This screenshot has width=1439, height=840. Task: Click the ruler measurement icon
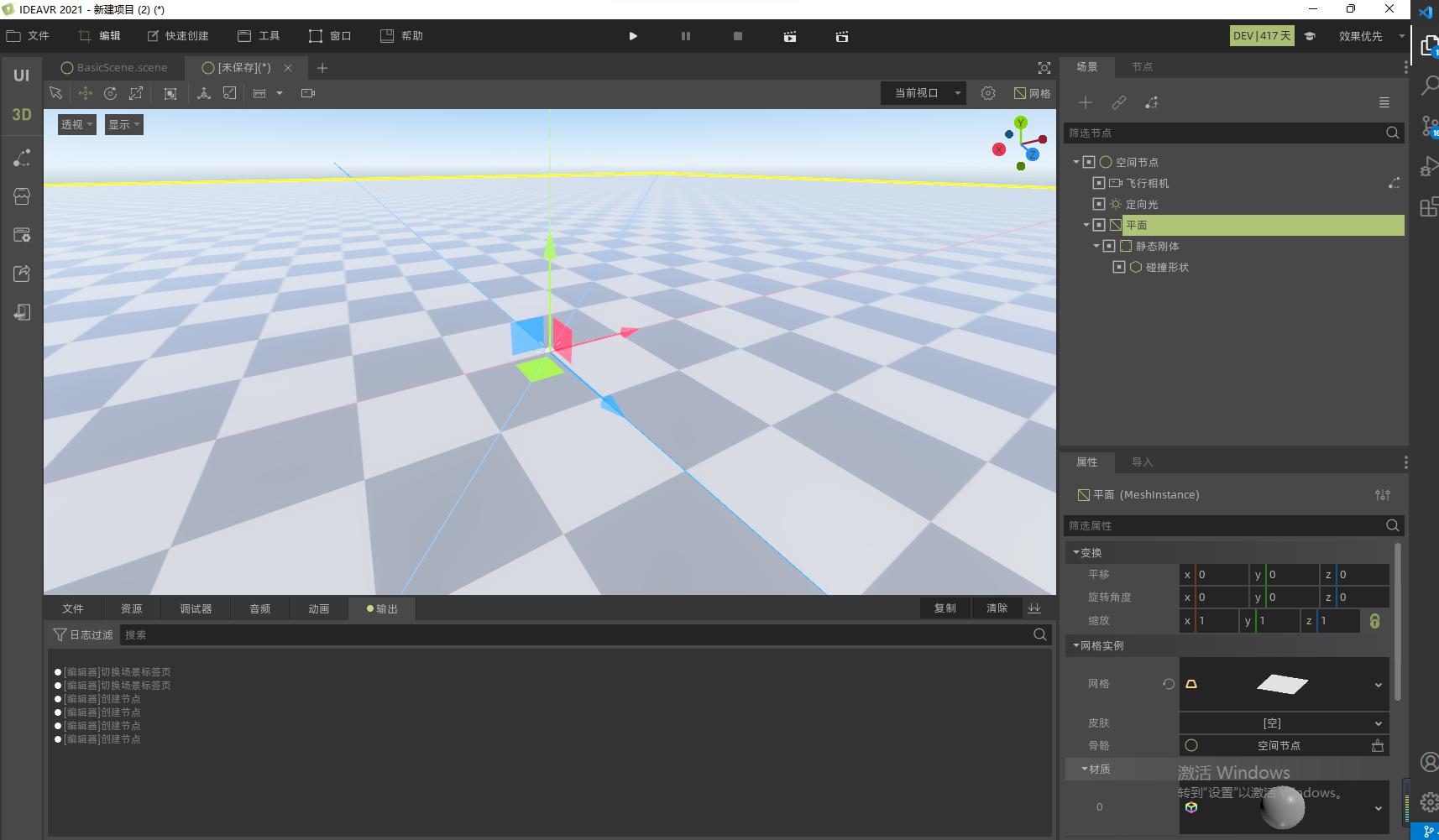[x=259, y=93]
